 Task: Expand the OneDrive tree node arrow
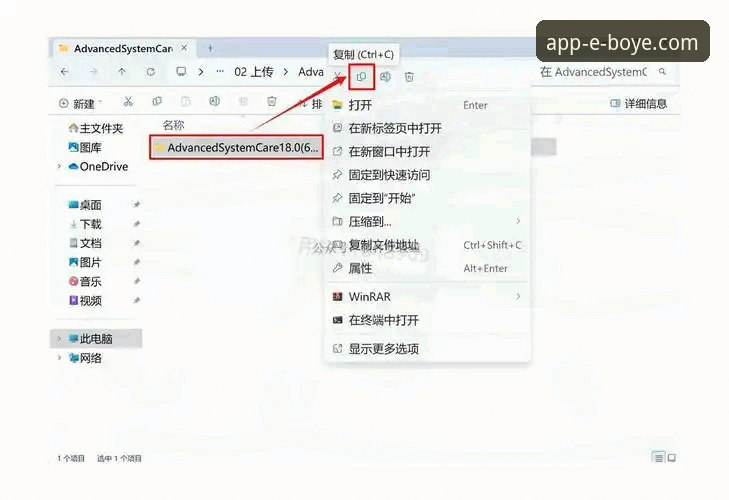(x=59, y=167)
